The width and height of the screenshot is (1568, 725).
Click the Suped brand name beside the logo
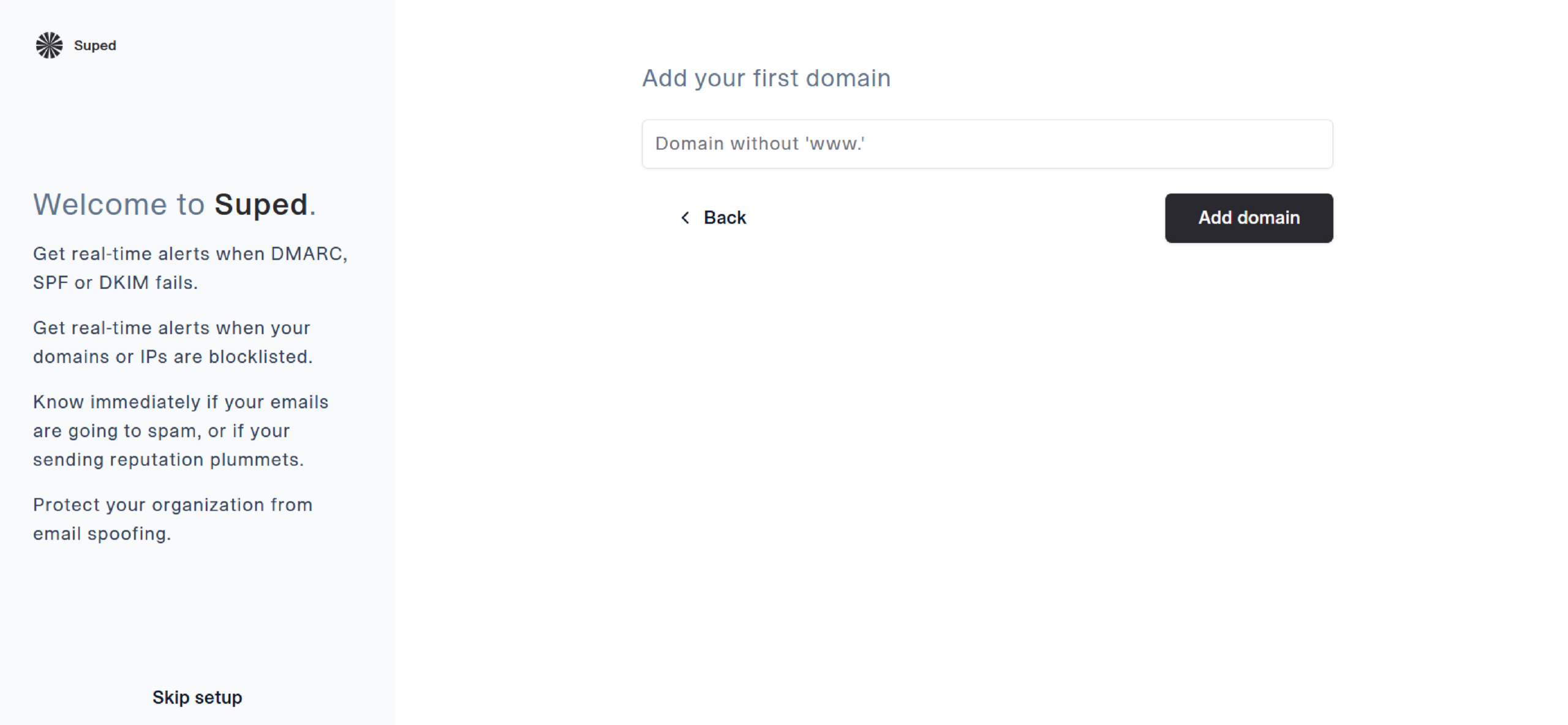coord(95,45)
